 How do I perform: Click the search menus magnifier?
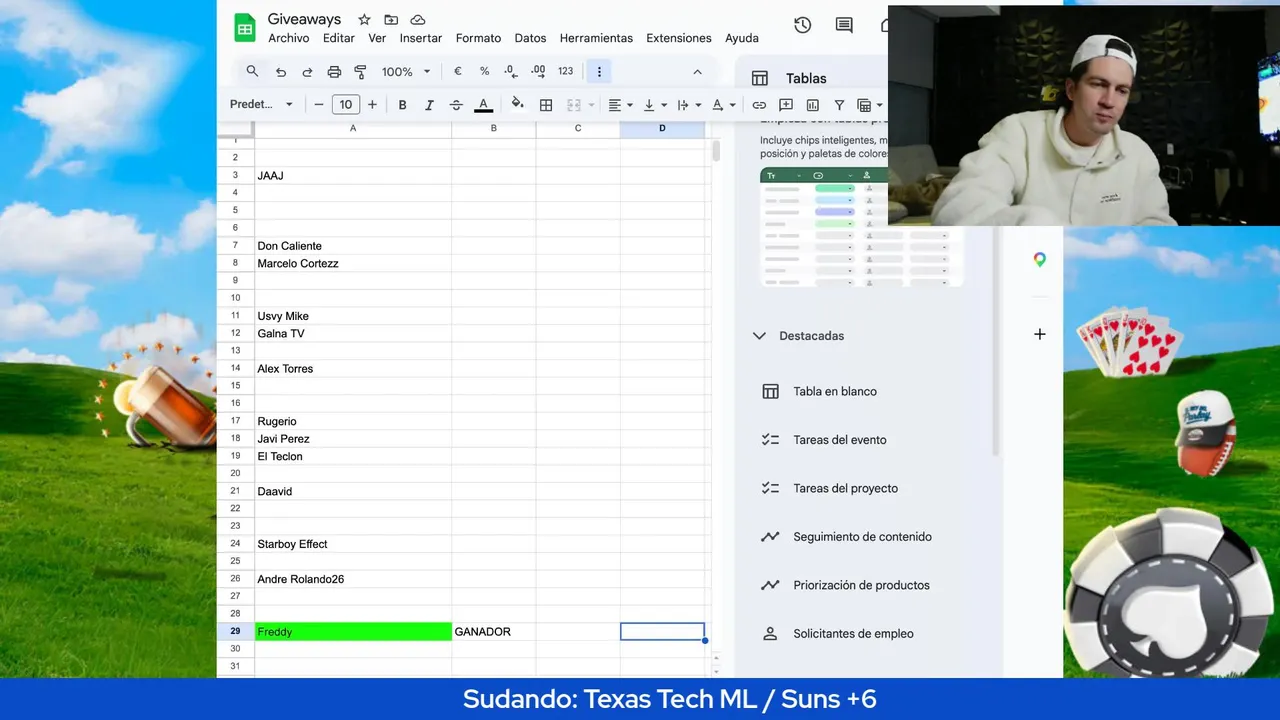[252, 71]
